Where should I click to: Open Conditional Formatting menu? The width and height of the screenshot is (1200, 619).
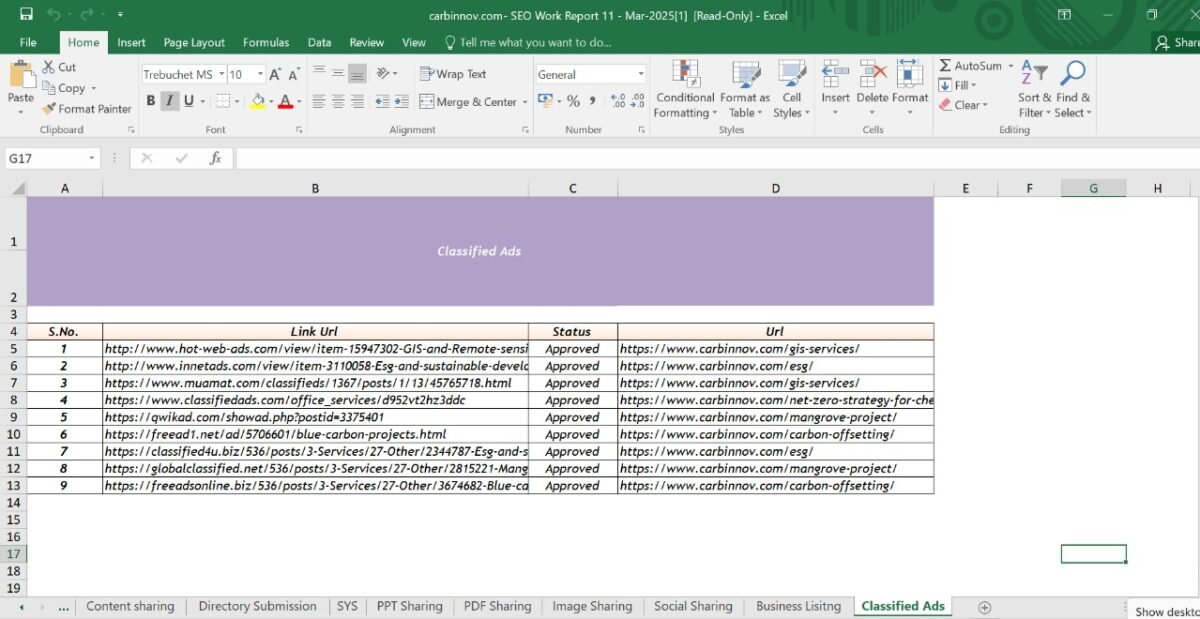pos(685,90)
